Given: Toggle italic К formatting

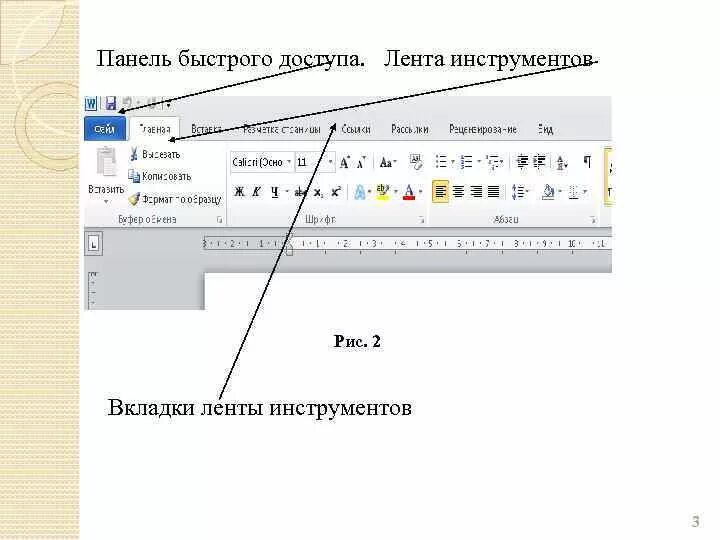Looking at the screenshot, I should (x=256, y=192).
